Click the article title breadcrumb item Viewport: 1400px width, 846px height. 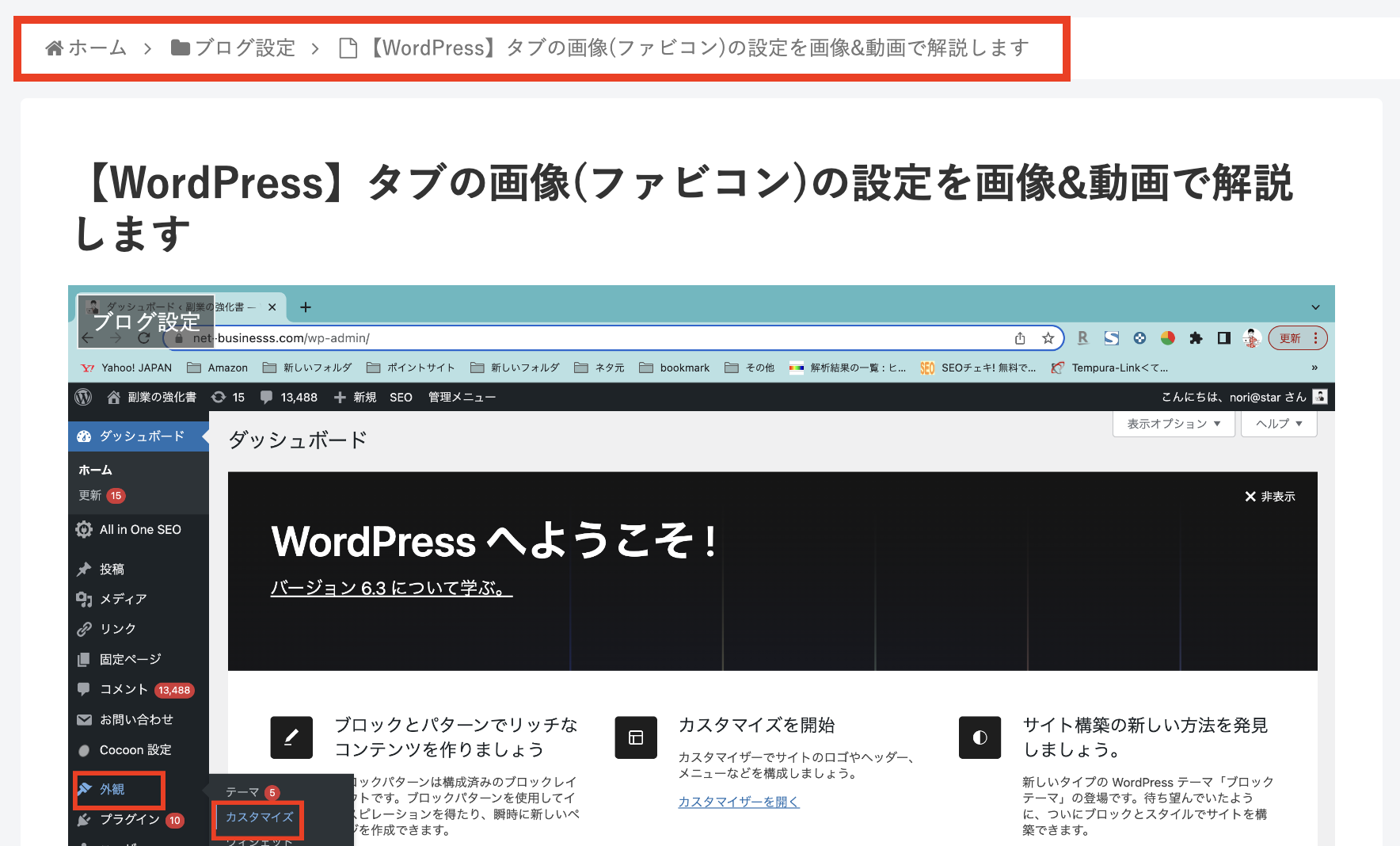point(684,48)
